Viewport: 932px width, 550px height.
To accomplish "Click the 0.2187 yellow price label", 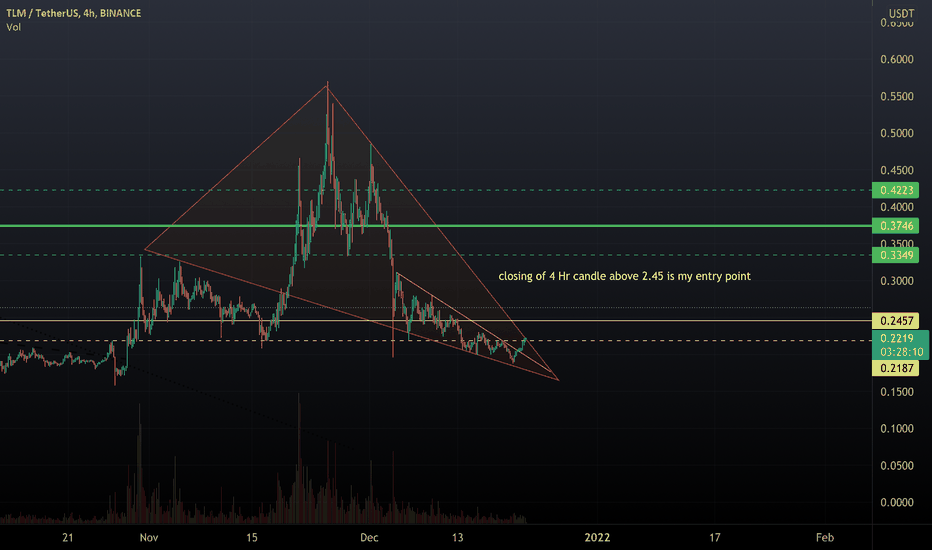I will tap(896, 368).
